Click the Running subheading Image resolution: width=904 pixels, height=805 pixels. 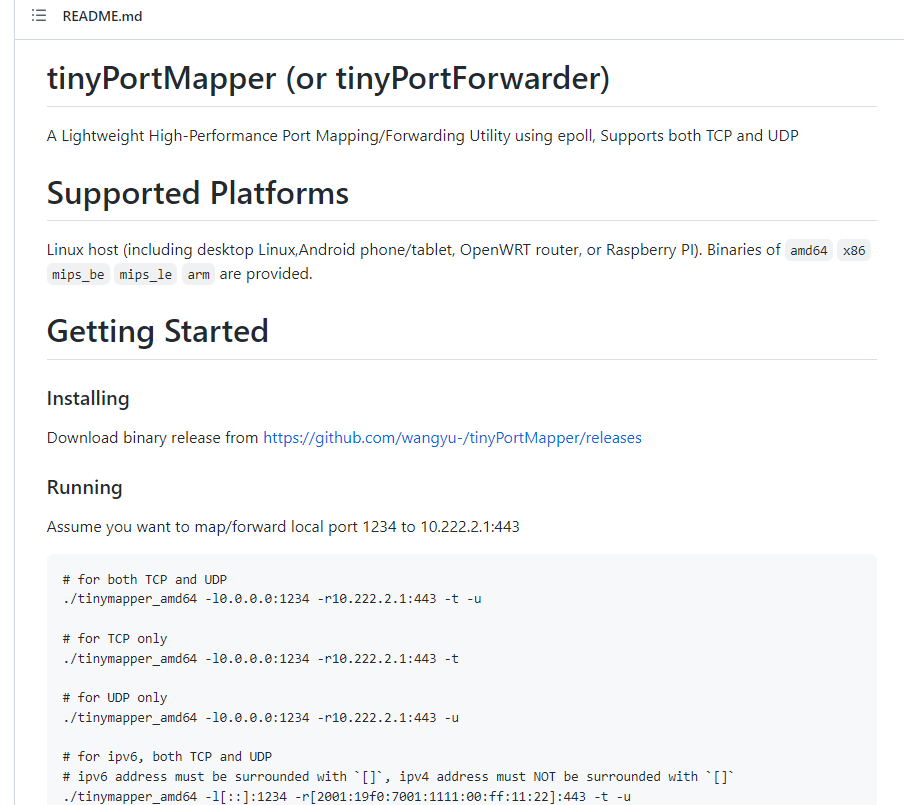(x=84, y=487)
